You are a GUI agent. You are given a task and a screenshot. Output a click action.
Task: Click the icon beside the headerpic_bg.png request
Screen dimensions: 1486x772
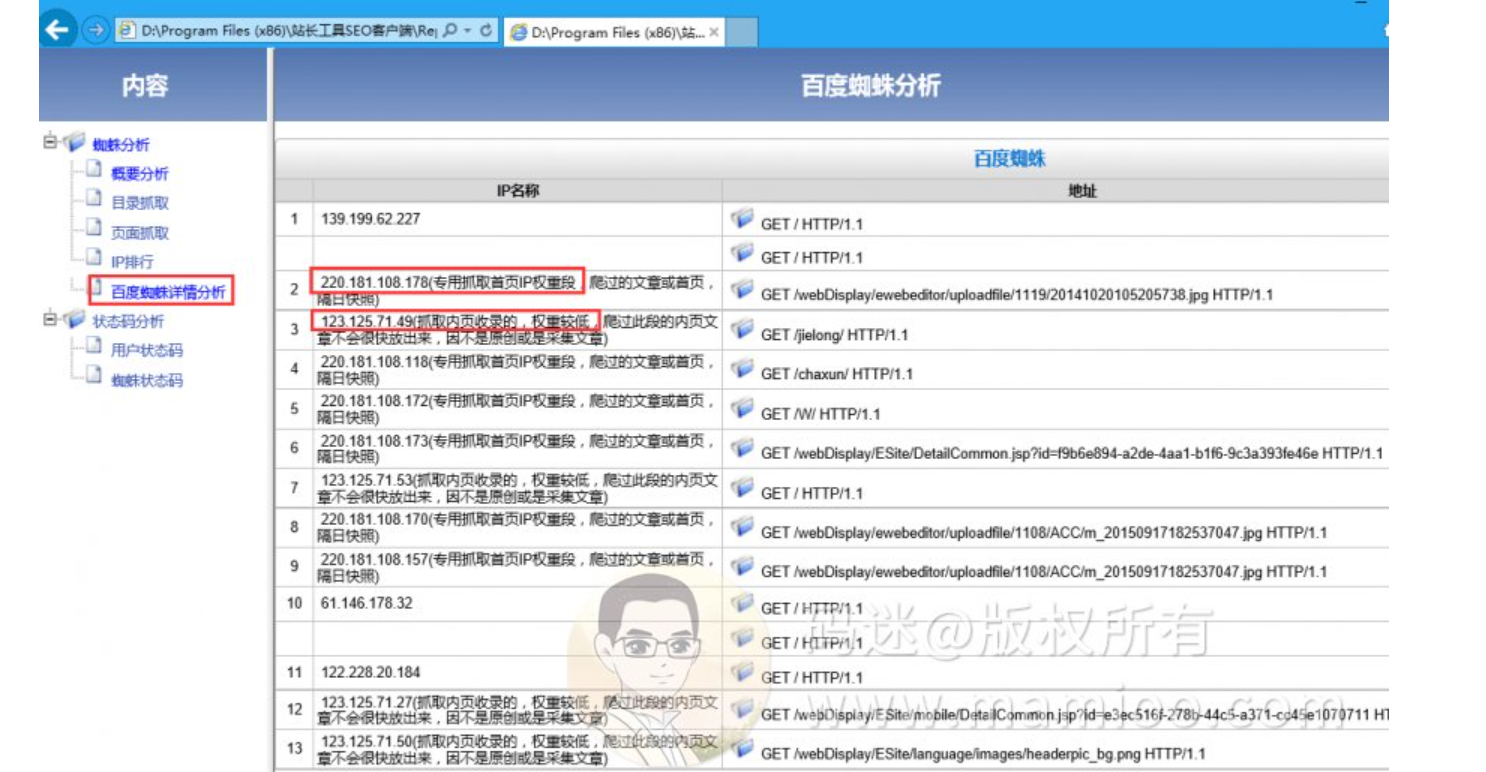point(742,748)
